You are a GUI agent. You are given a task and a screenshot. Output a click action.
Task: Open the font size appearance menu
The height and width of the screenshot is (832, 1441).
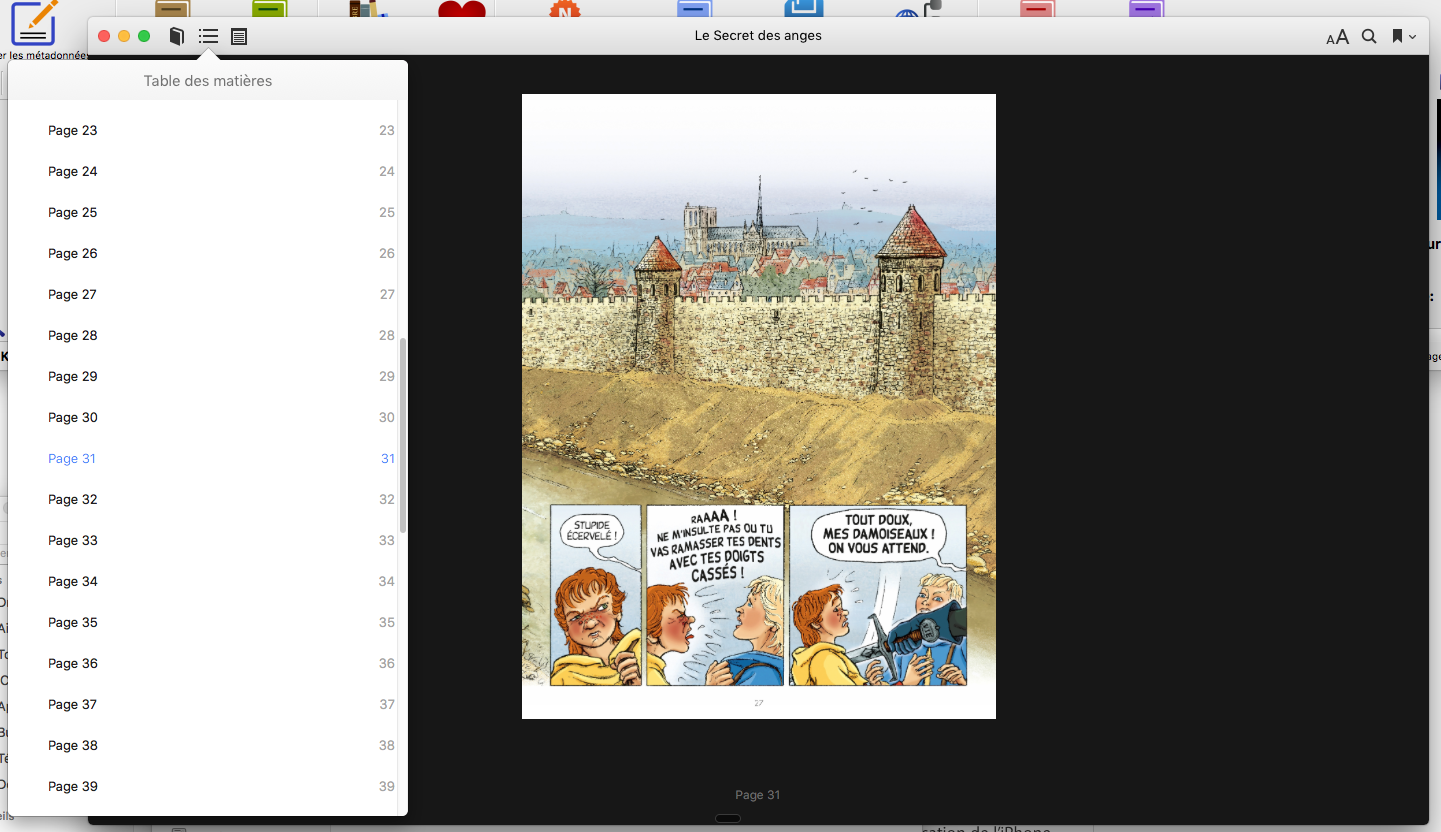1337,37
